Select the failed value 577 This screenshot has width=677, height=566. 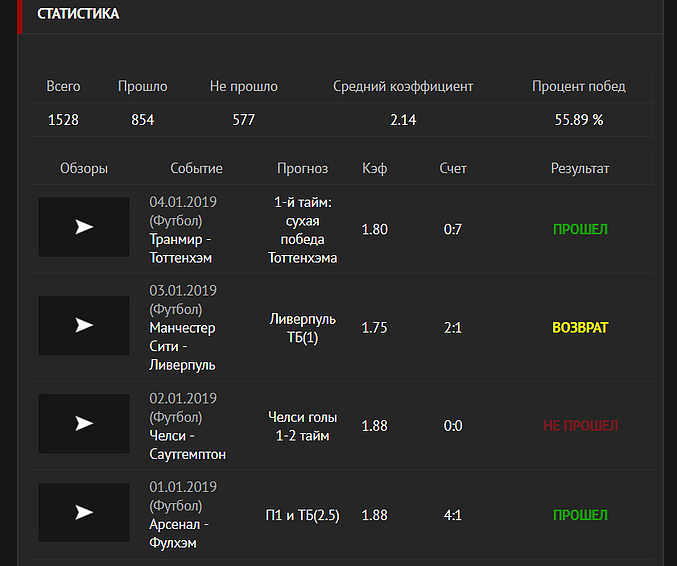tap(244, 120)
